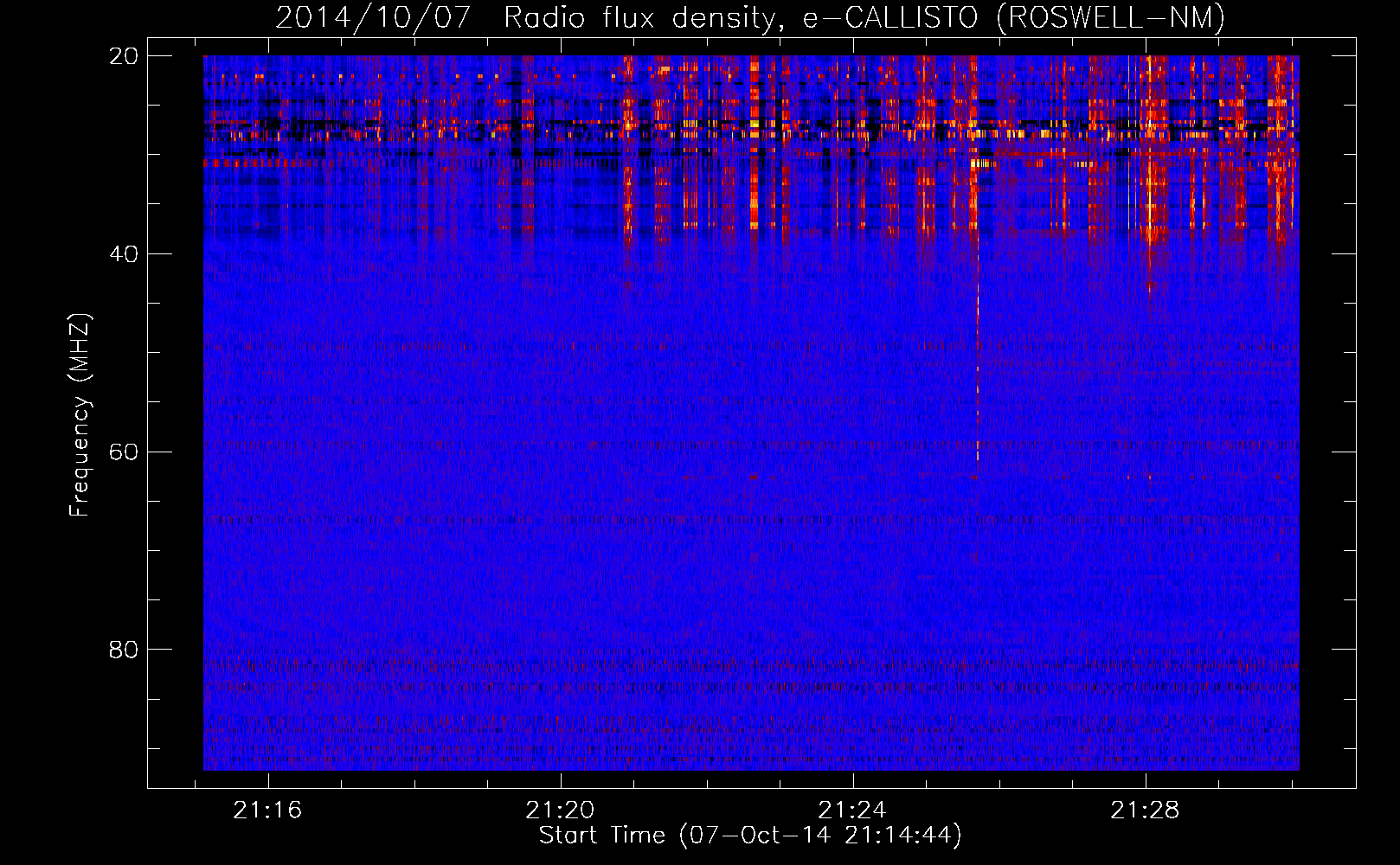Select the y-axis label "Frequency (MHZ)"
Viewport: 1400px width, 865px height.
point(80,415)
